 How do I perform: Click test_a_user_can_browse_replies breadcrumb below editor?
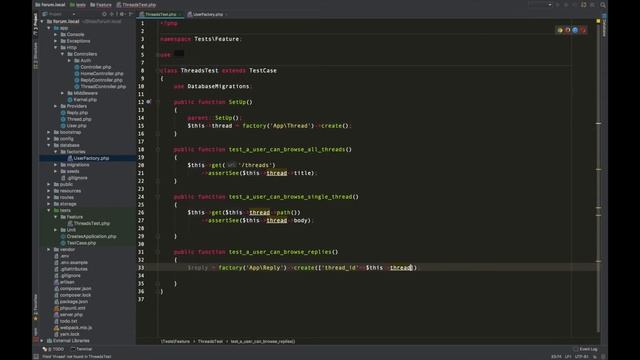262,341
